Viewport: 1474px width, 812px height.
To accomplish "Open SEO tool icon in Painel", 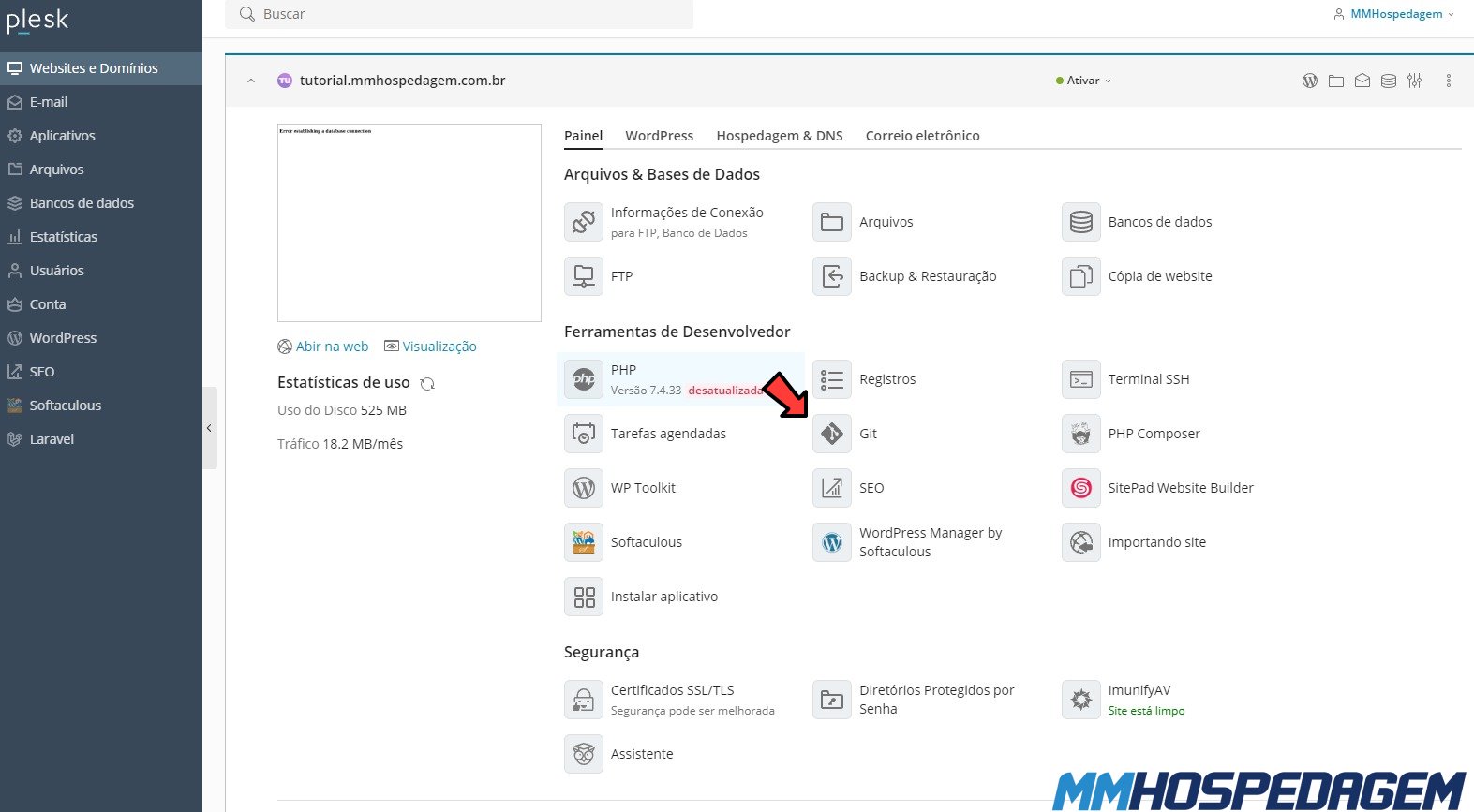I will click(x=832, y=488).
